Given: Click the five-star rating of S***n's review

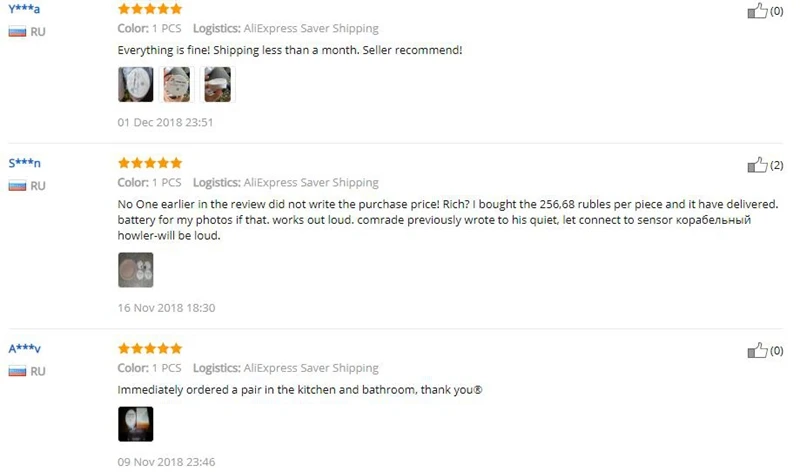Looking at the screenshot, I should tap(149, 163).
